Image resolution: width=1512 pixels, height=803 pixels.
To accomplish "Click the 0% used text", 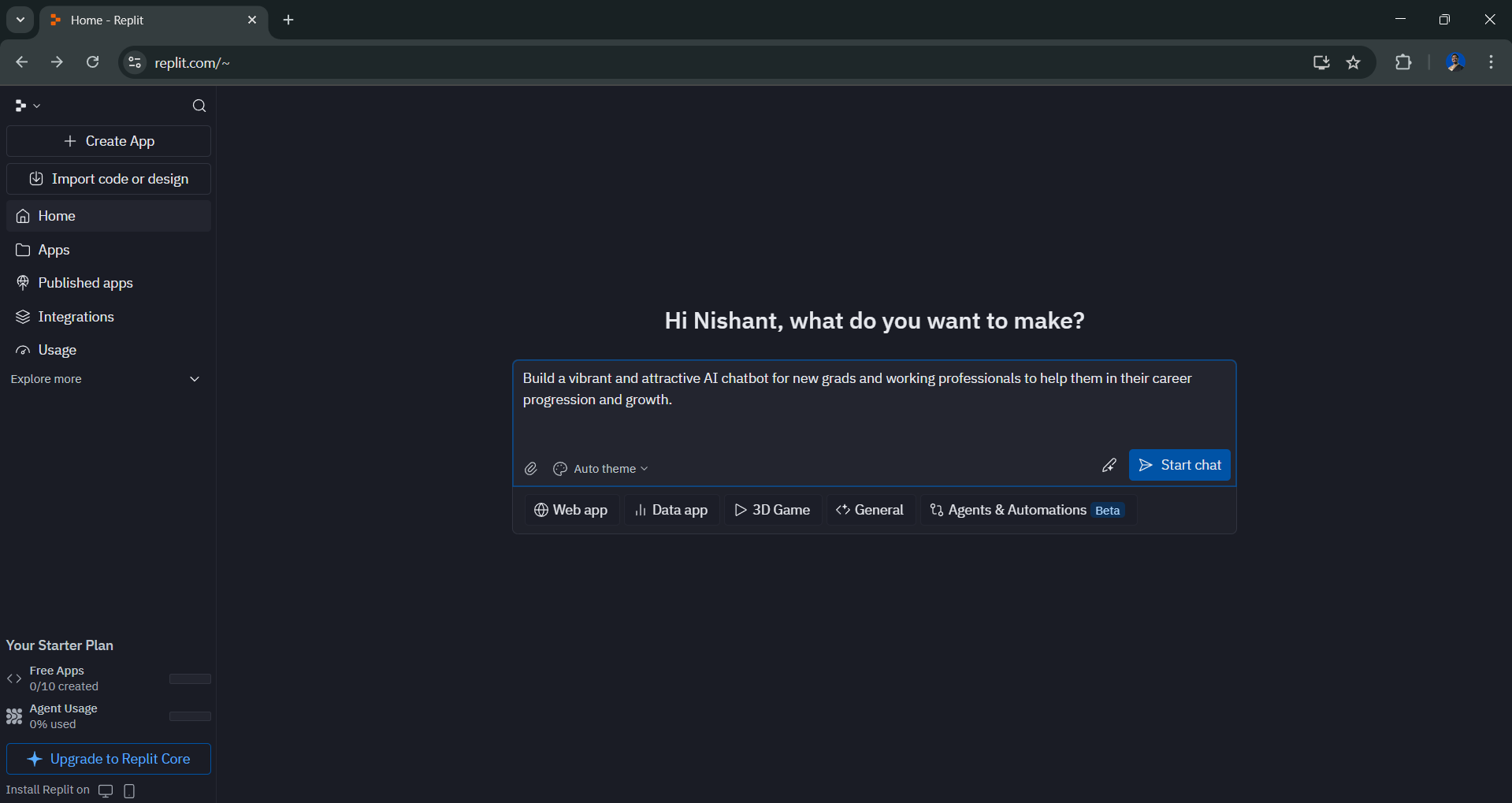I will [53, 724].
